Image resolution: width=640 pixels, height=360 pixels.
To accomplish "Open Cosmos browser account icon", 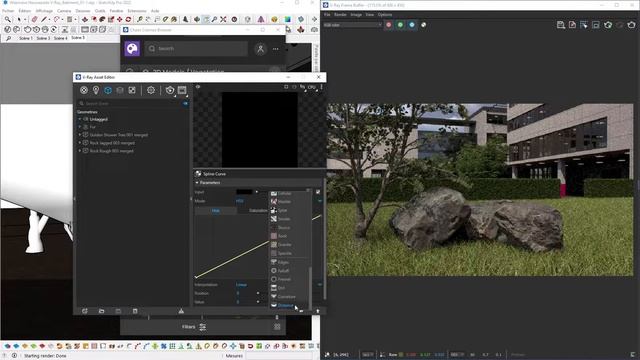I will point(260,49).
